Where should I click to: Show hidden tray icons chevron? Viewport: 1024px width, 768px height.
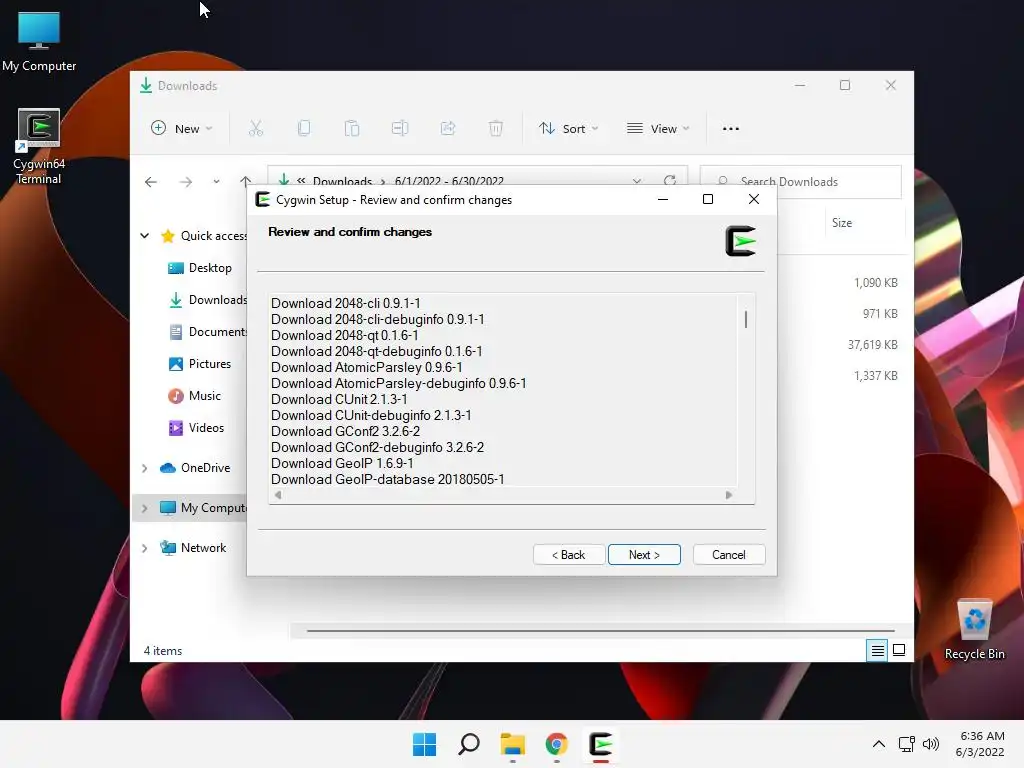(879, 744)
